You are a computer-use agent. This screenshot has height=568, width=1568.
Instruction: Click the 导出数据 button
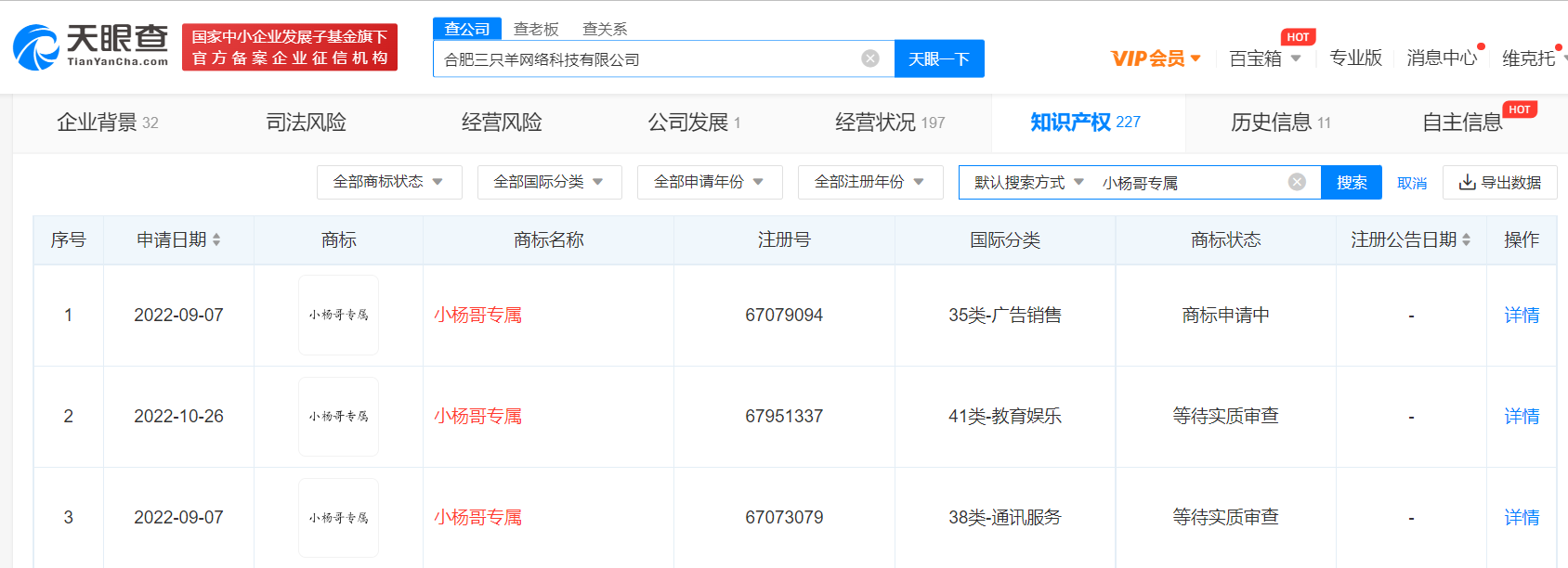tap(1500, 182)
